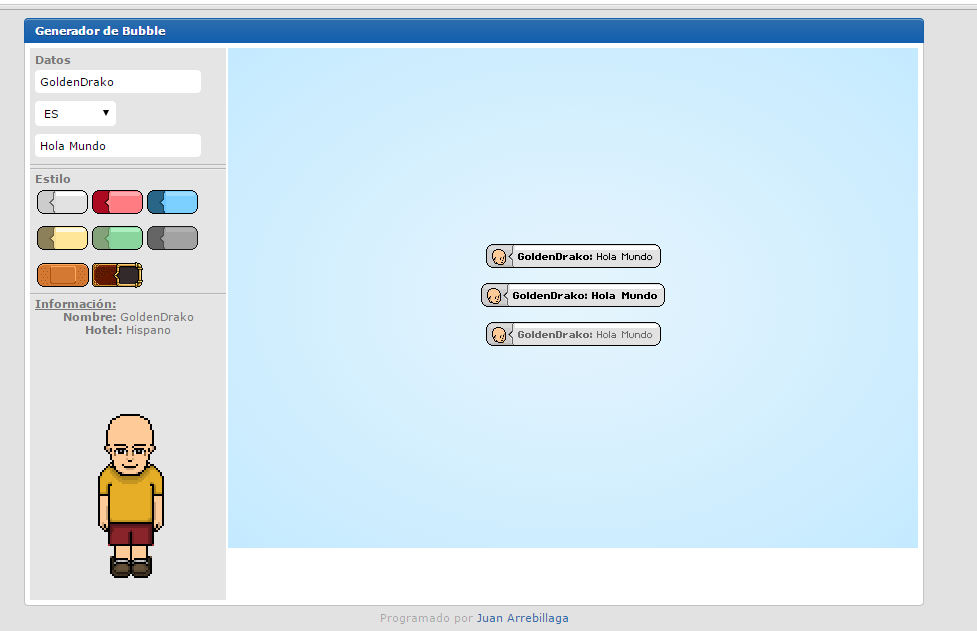Select the brown gold-framed bubble style
Viewport: 977px width, 631px height.
coord(117,275)
